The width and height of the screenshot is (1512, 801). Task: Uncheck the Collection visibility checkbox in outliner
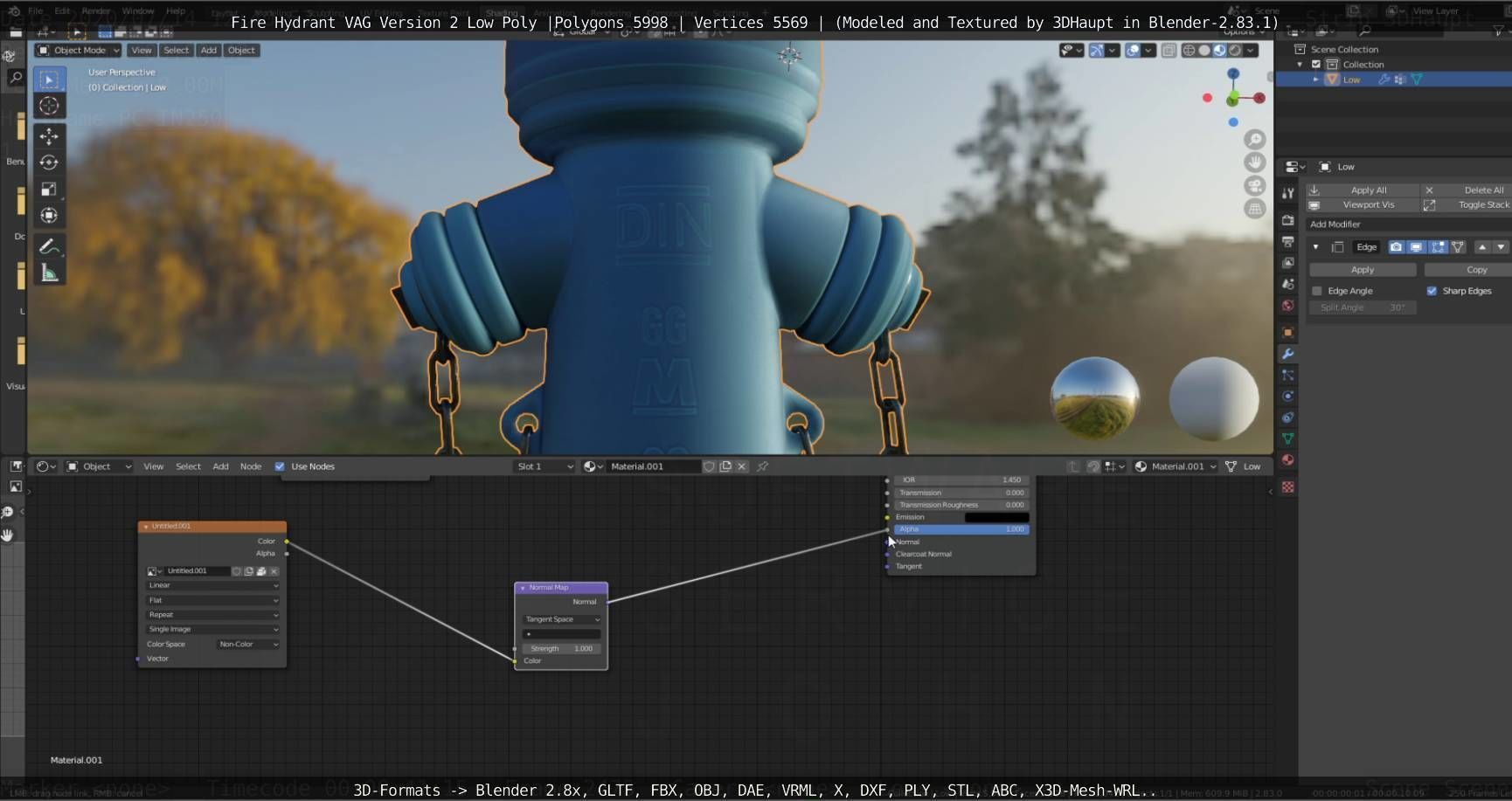(x=1316, y=65)
